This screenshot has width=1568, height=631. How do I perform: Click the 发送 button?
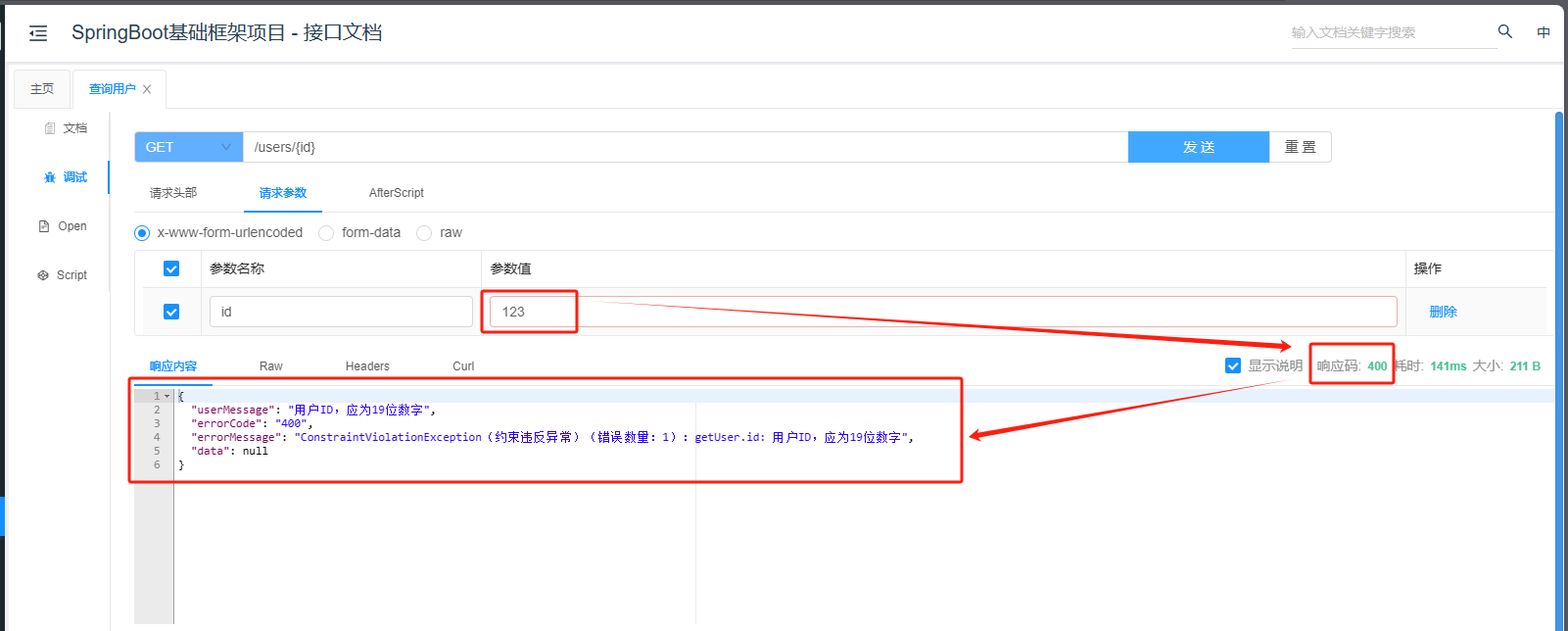pyautogui.click(x=1199, y=147)
